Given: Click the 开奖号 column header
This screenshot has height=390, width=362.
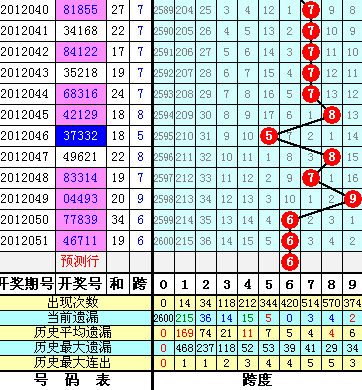Looking at the screenshot, I should click(x=80, y=284).
